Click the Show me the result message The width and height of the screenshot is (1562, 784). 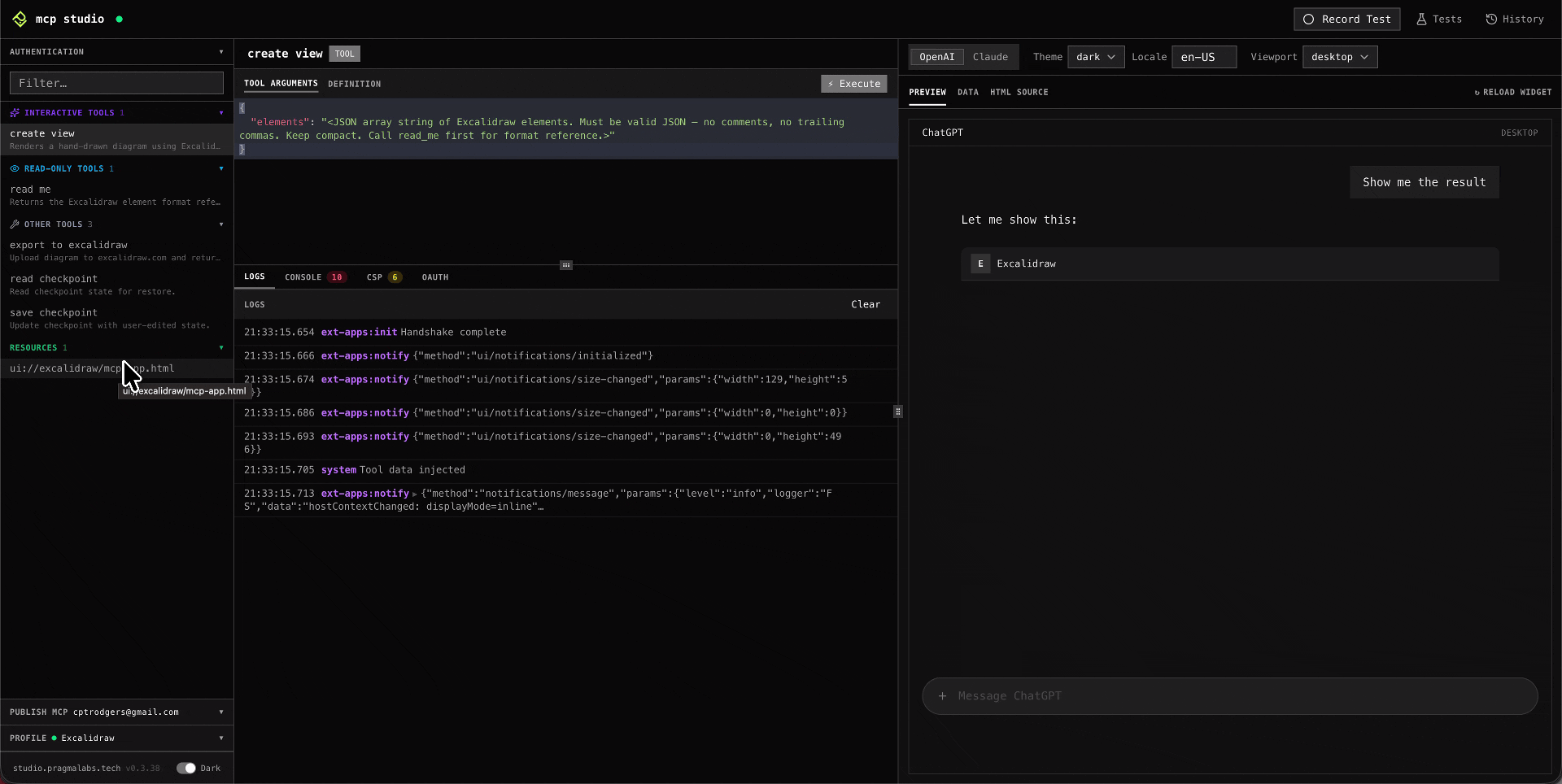[1425, 182]
